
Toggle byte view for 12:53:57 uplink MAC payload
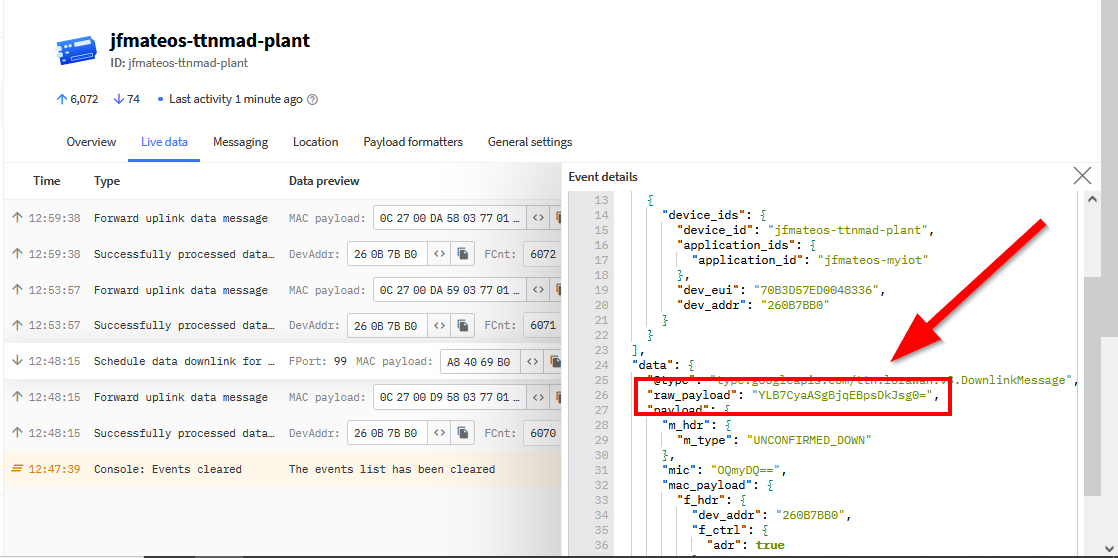point(538,290)
